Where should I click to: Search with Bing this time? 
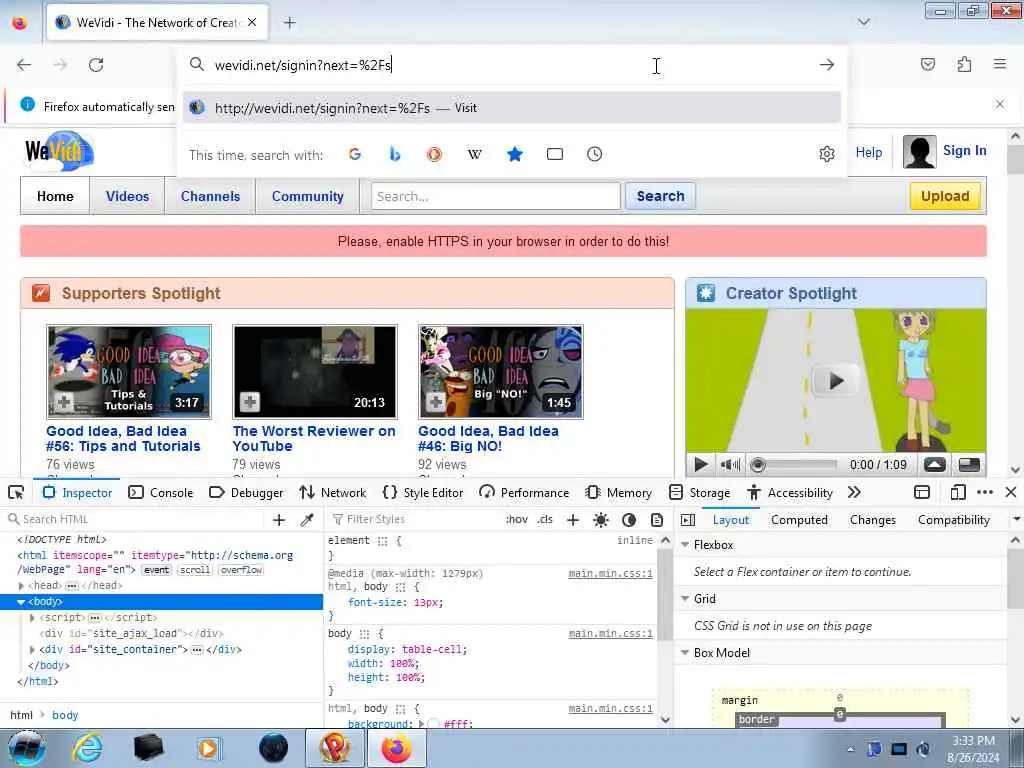click(x=394, y=154)
